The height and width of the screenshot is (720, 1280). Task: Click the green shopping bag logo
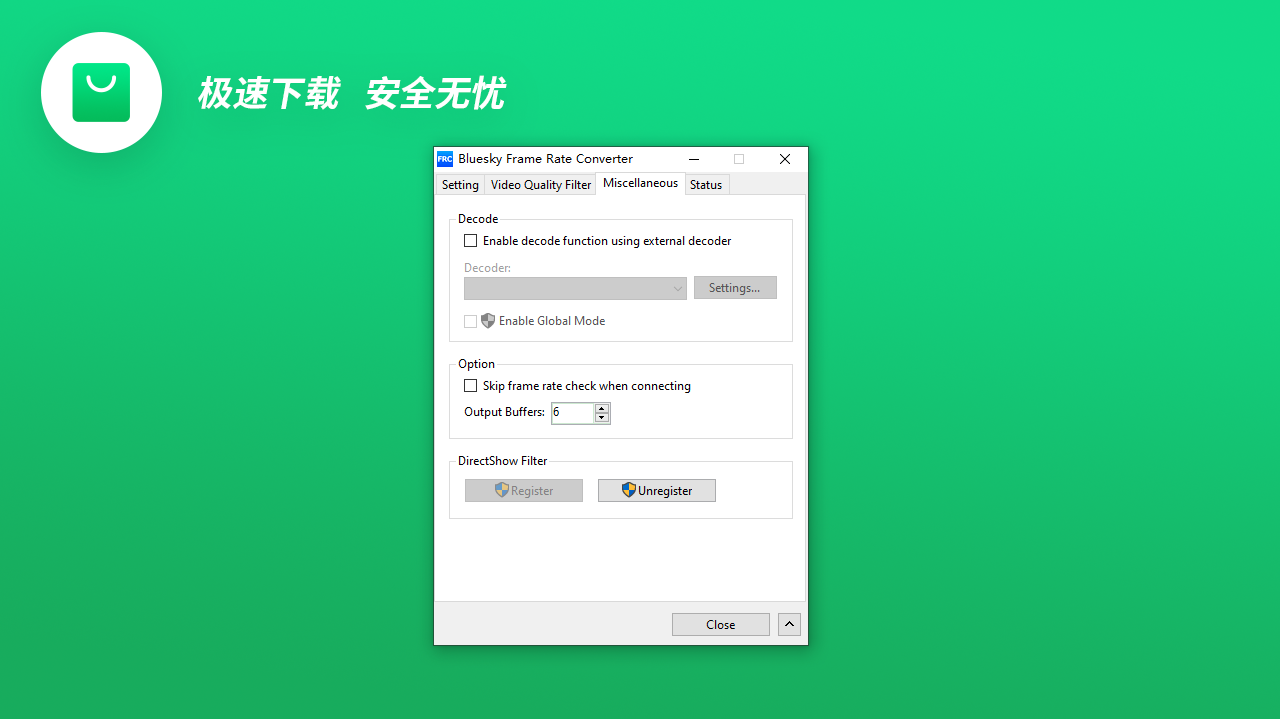101,92
